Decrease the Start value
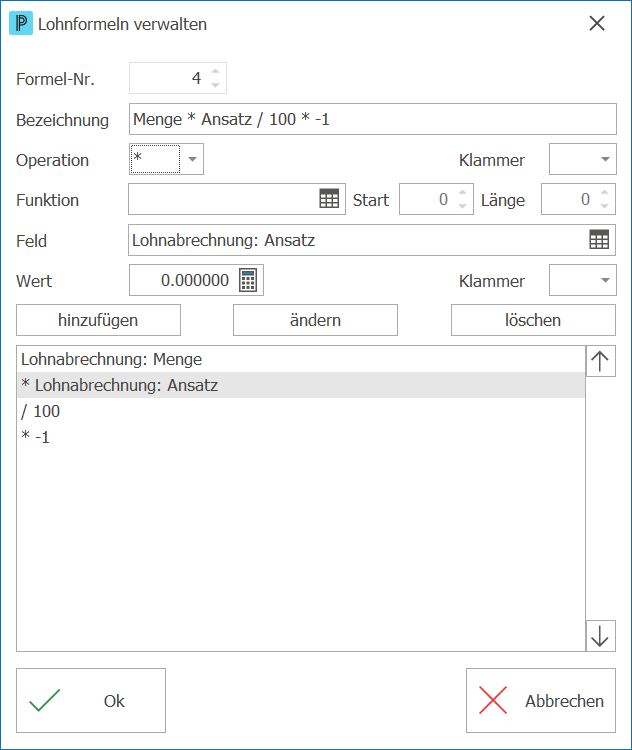 [x=462, y=206]
